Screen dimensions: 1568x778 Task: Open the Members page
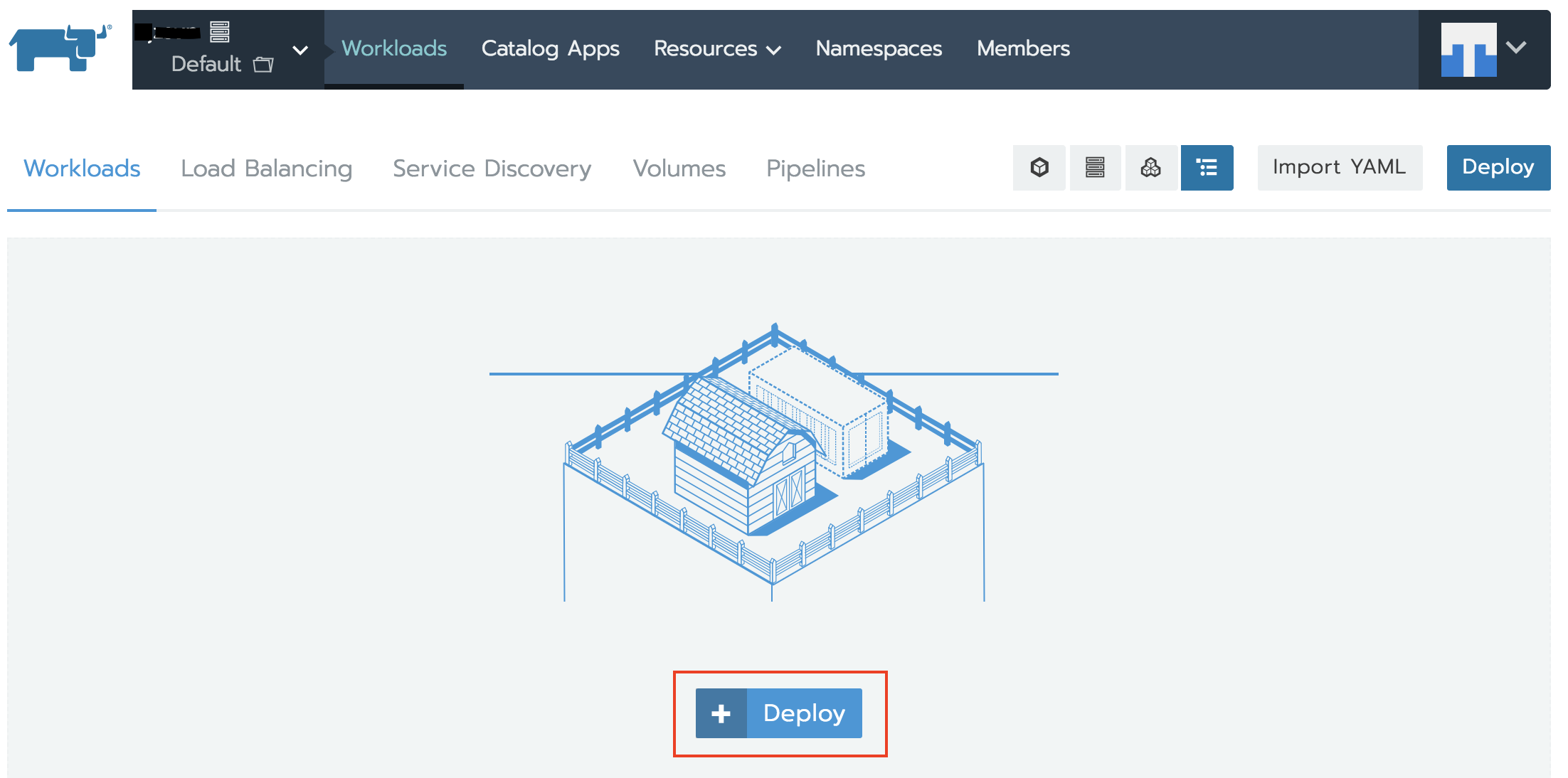1022,48
